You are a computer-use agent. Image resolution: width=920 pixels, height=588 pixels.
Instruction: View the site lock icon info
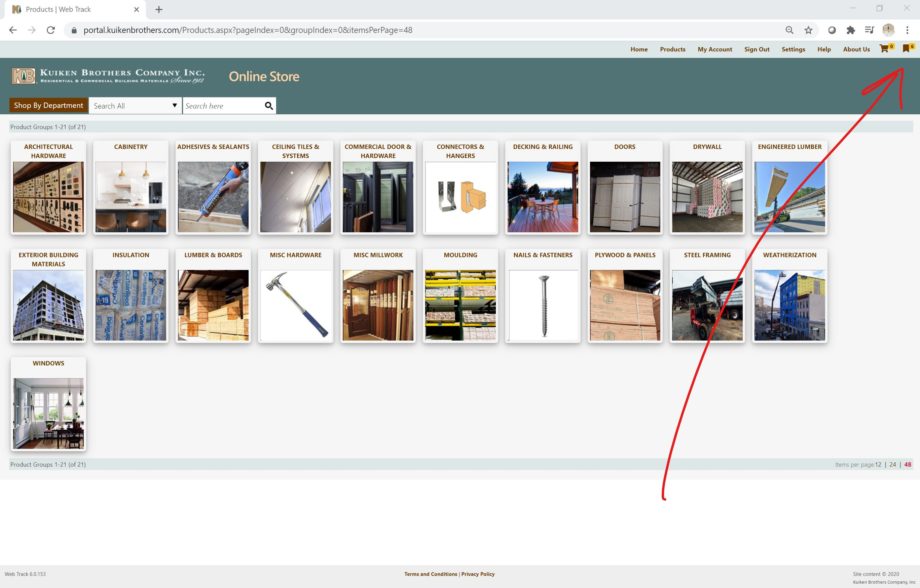click(x=73, y=30)
